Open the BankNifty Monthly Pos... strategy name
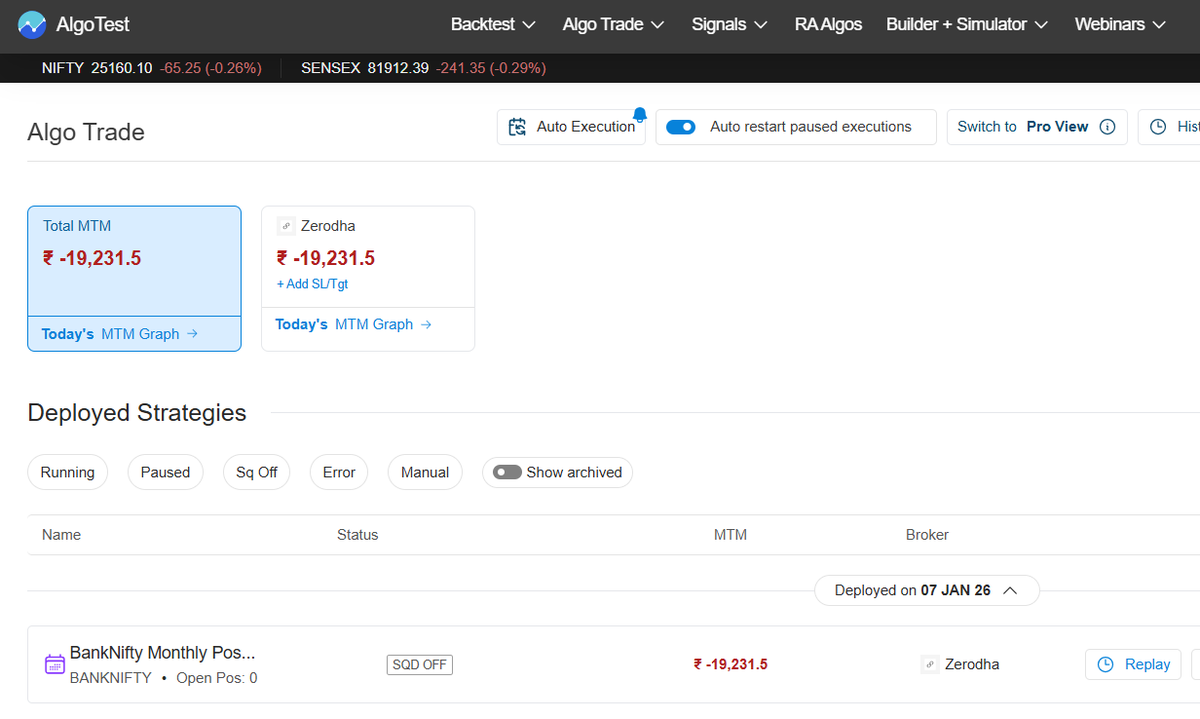The width and height of the screenshot is (1200, 719). click(x=162, y=653)
